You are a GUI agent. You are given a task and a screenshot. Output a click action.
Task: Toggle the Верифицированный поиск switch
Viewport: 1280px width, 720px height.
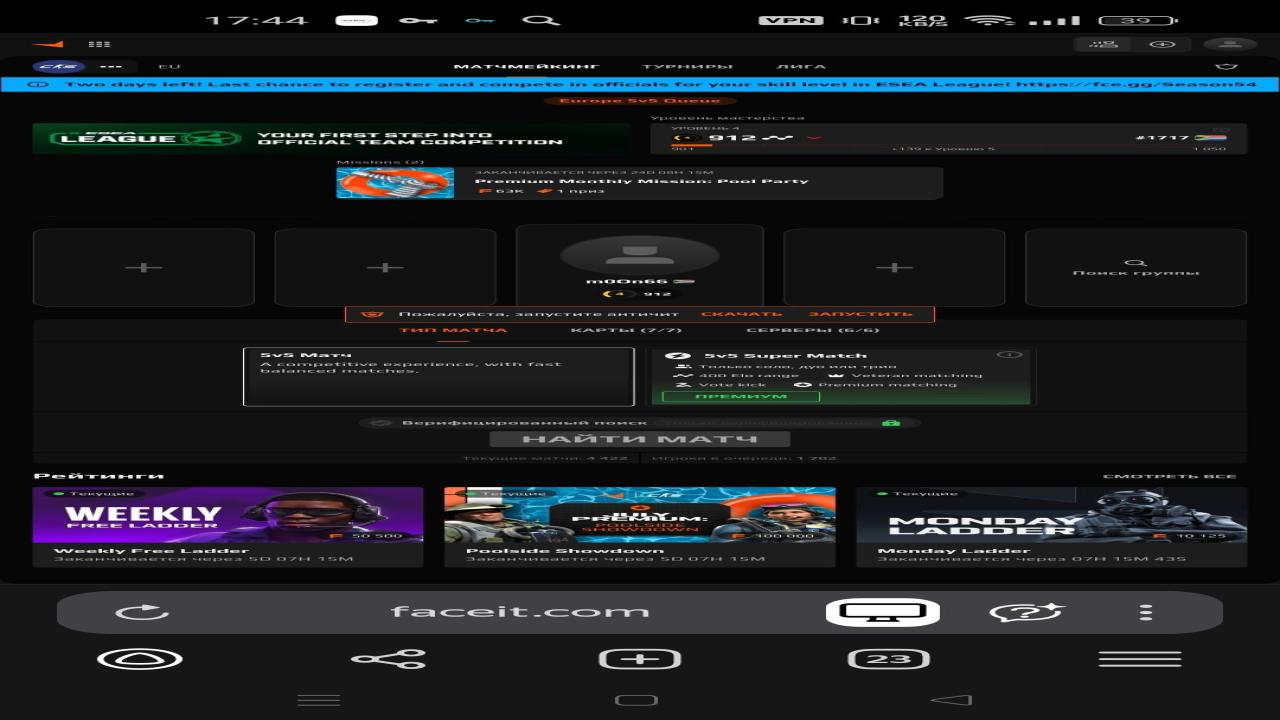[x=381, y=423]
